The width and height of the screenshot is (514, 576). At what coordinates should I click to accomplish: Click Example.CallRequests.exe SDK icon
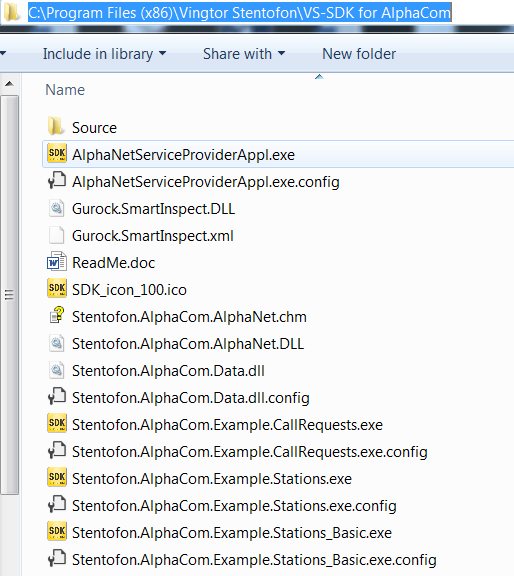57,423
